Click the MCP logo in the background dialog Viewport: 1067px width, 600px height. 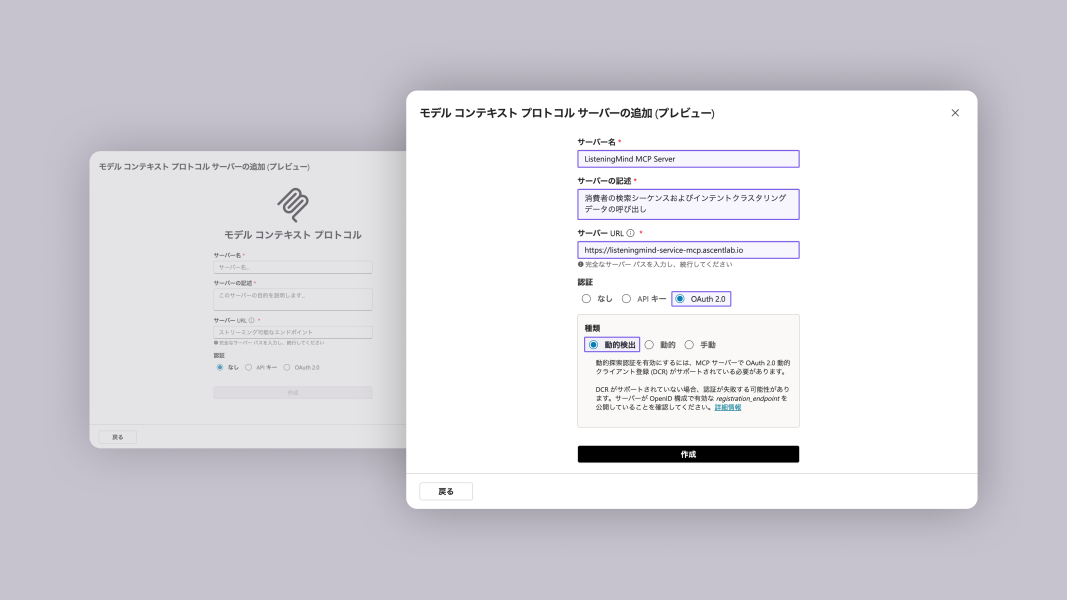point(292,205)
